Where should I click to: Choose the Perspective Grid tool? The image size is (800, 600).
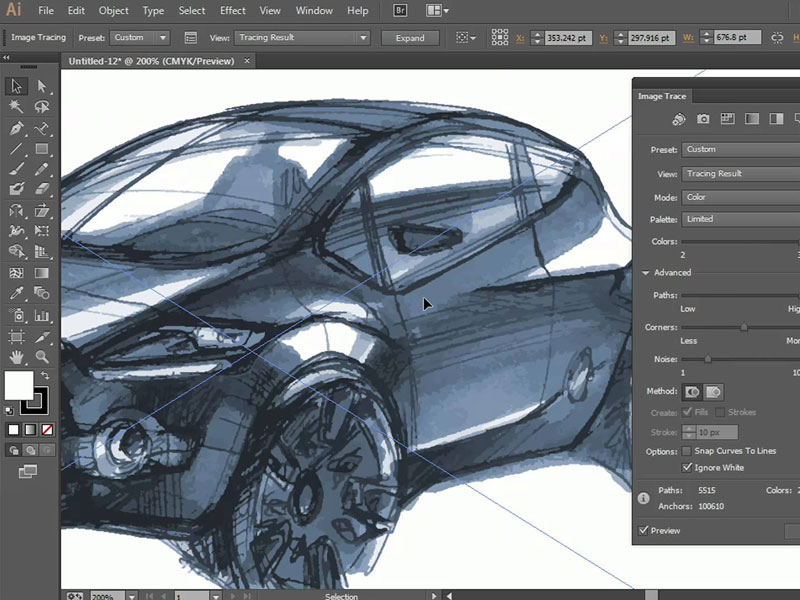(x=42, y=252)
